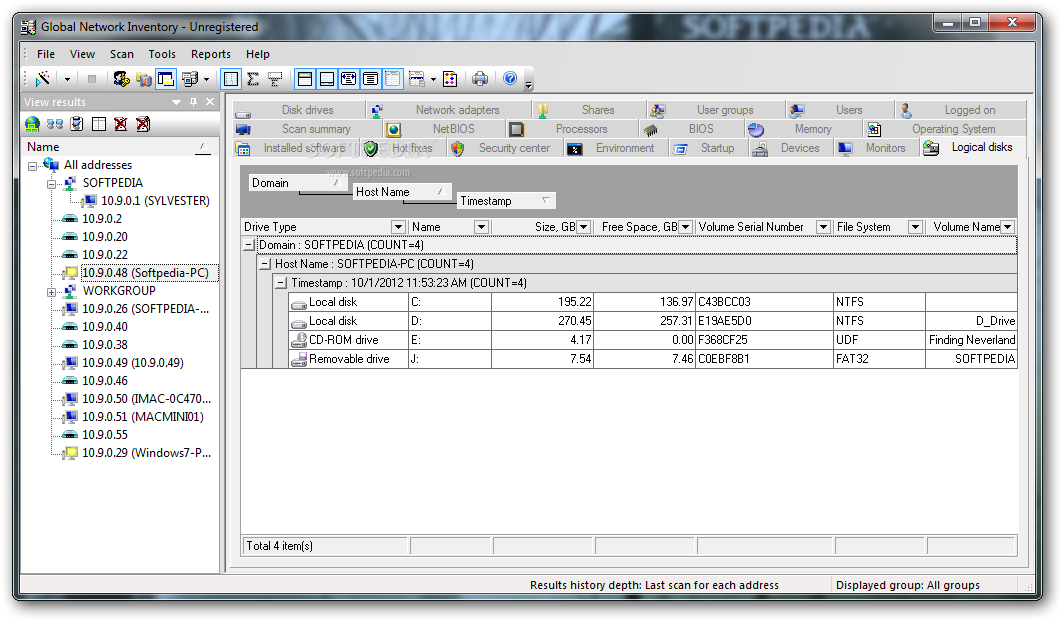
Task: Click the gray stop scan button
Action: (x=92, y=79)
